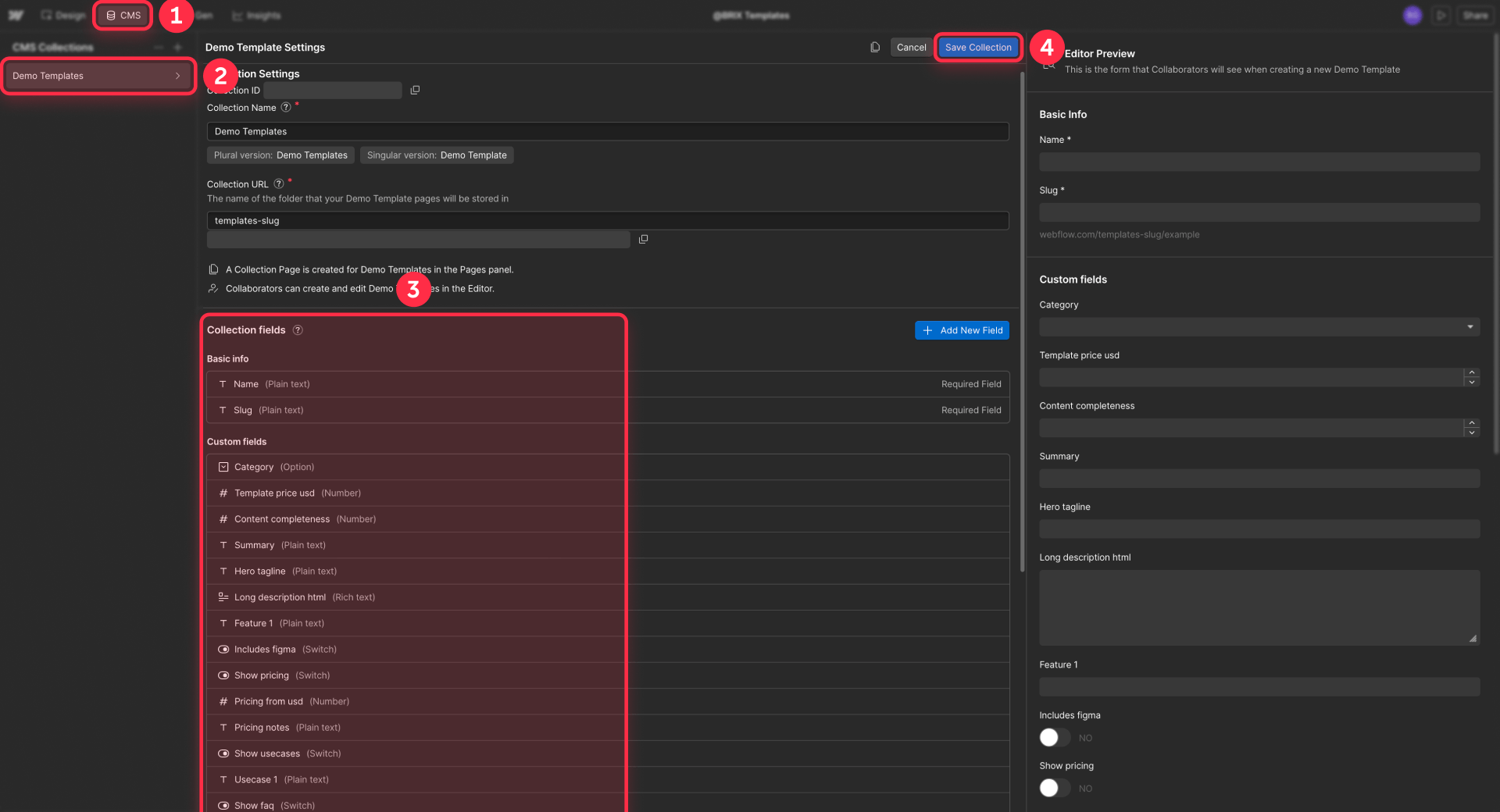This screenshot has width=1500, height=812.
Task: Turn on the Show pricing switch
Action: 1053,788
